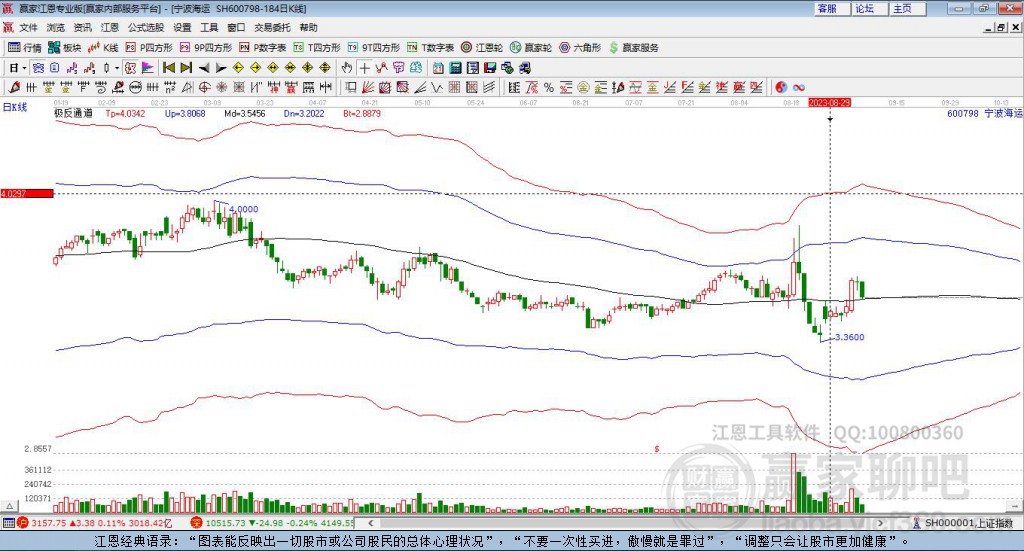
Task: Open the P四方形 tool
Action: tap(149, 48)
